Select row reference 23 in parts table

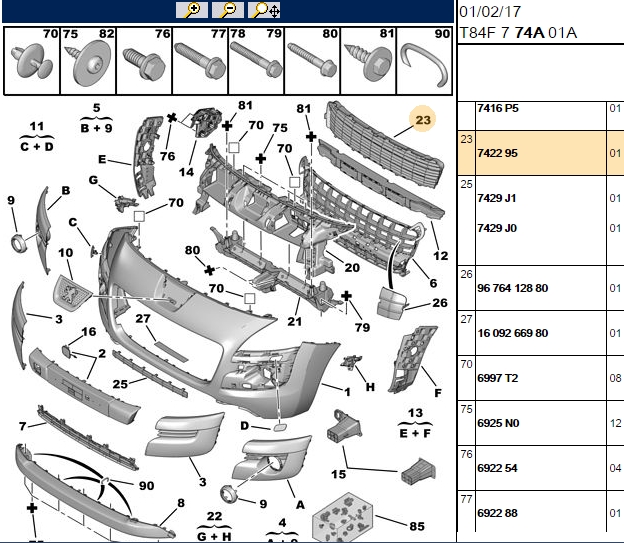466,139
